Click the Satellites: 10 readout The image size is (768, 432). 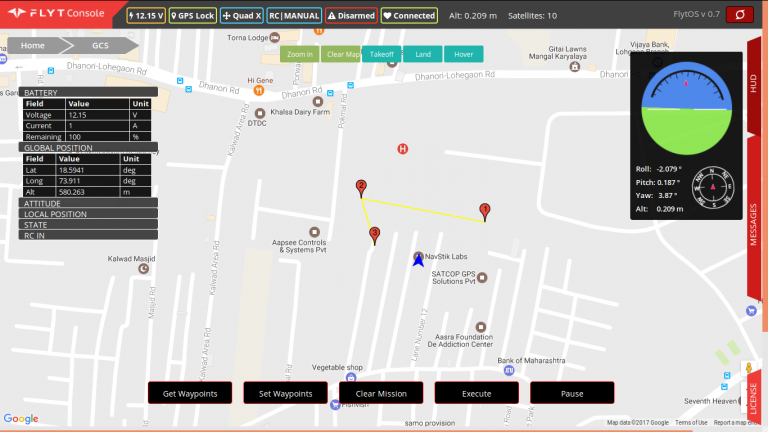(532, 16)
